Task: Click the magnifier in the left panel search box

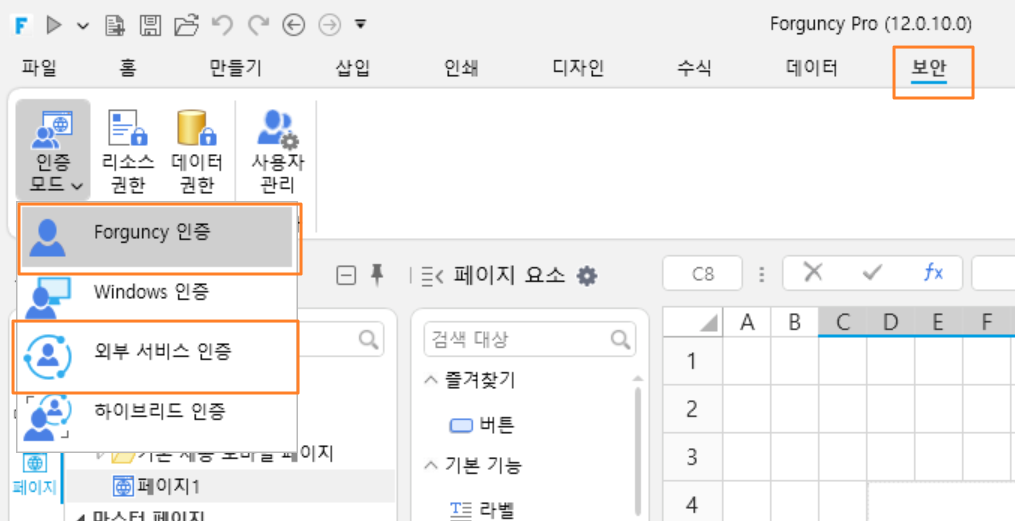Action: click(368, 339)
